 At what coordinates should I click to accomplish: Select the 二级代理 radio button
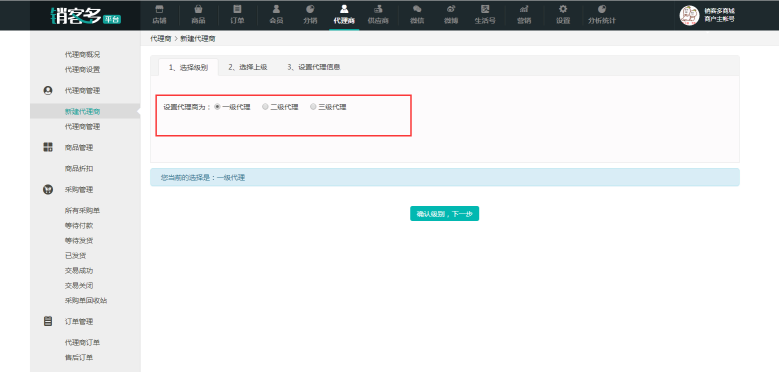pyautogui.click(x=265, y=107)
